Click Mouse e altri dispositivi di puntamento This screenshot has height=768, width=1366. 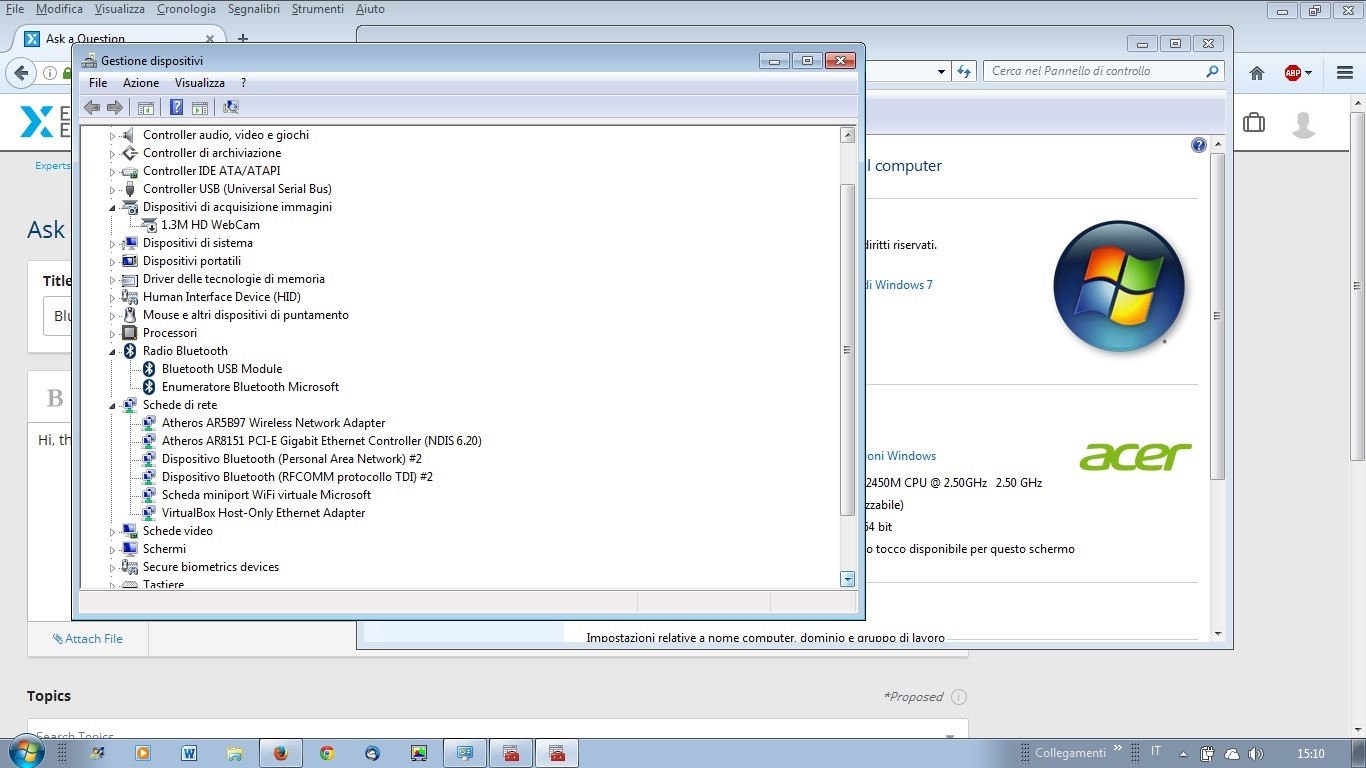pos(245,315)
